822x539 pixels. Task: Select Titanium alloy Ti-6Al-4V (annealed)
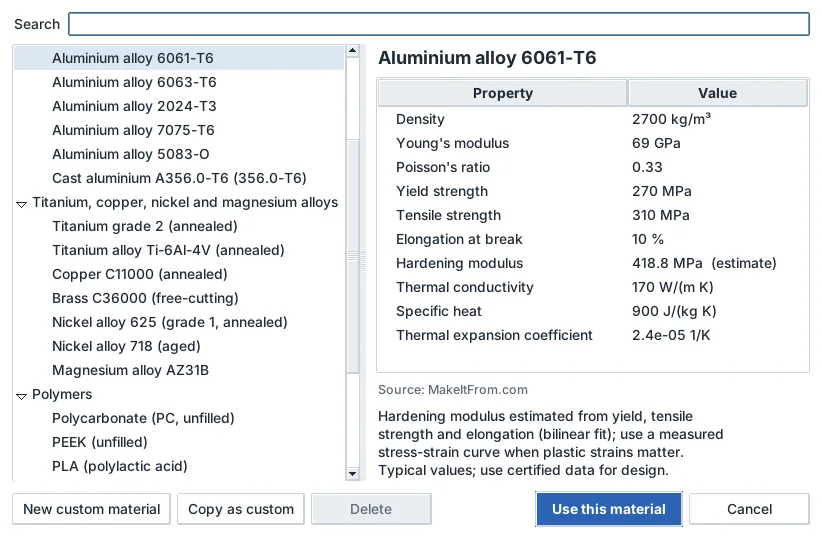179,250
